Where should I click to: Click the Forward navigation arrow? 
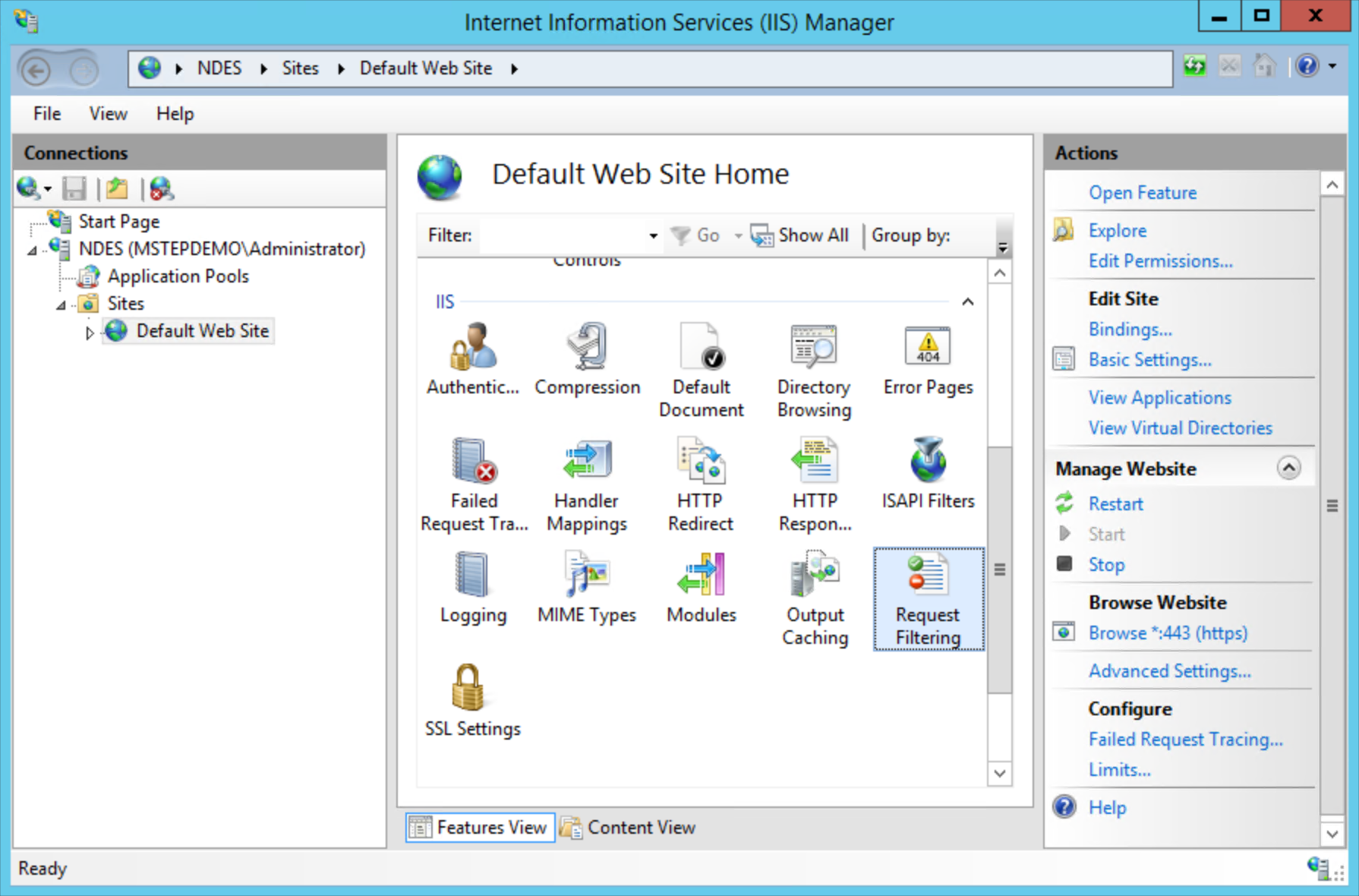click(x=84, y=71)
